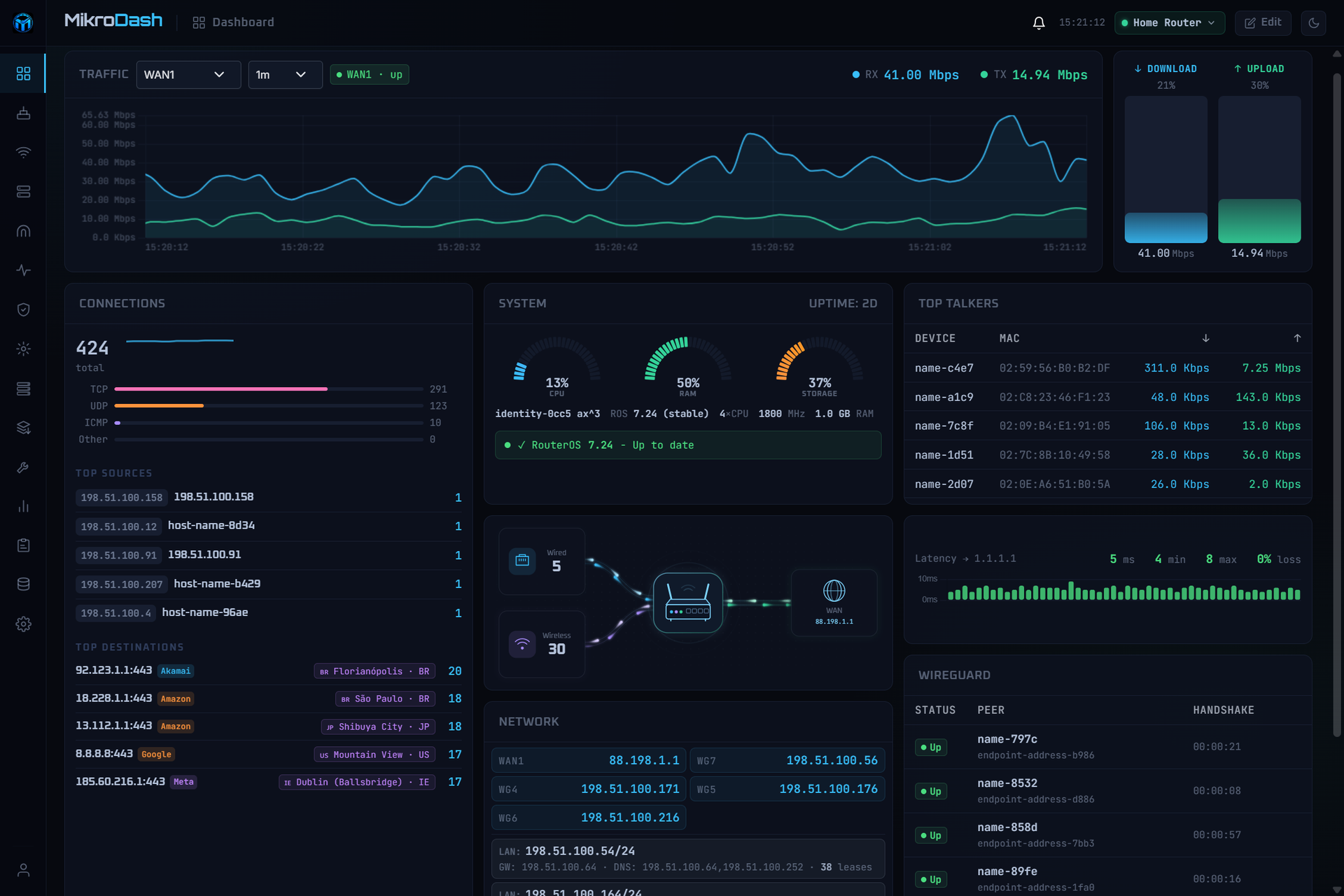1344x896 pixels.
Task: Open the Dashboard grid icon in sidebar
Action: click(23, 73)
